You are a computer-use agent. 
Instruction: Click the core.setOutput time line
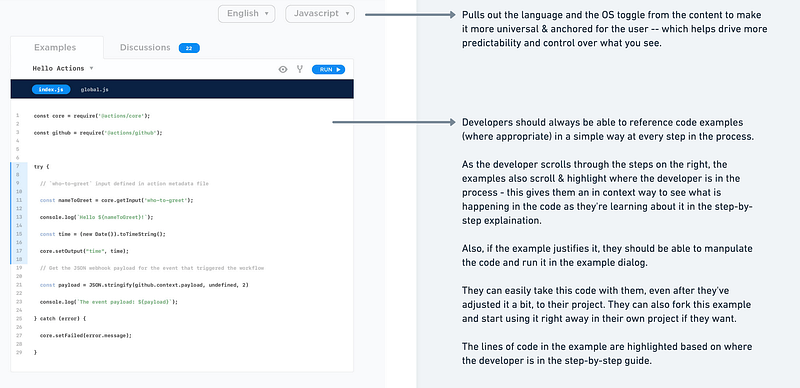click(x=84, y=251)
